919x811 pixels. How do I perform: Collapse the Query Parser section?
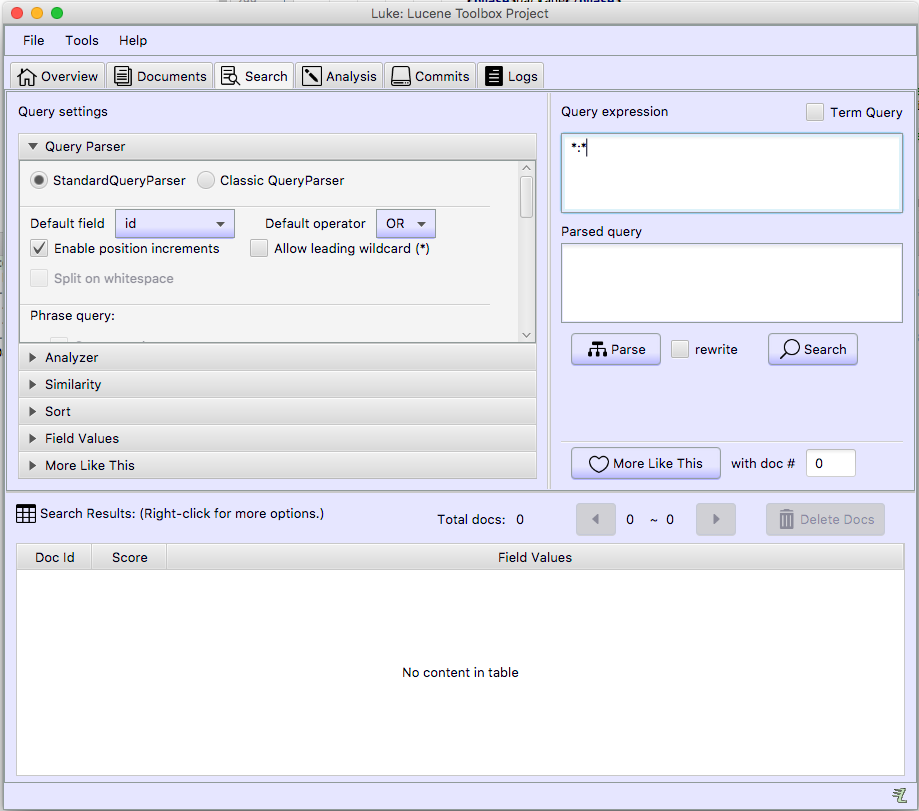pyautogui.click(x=277, y=146)
